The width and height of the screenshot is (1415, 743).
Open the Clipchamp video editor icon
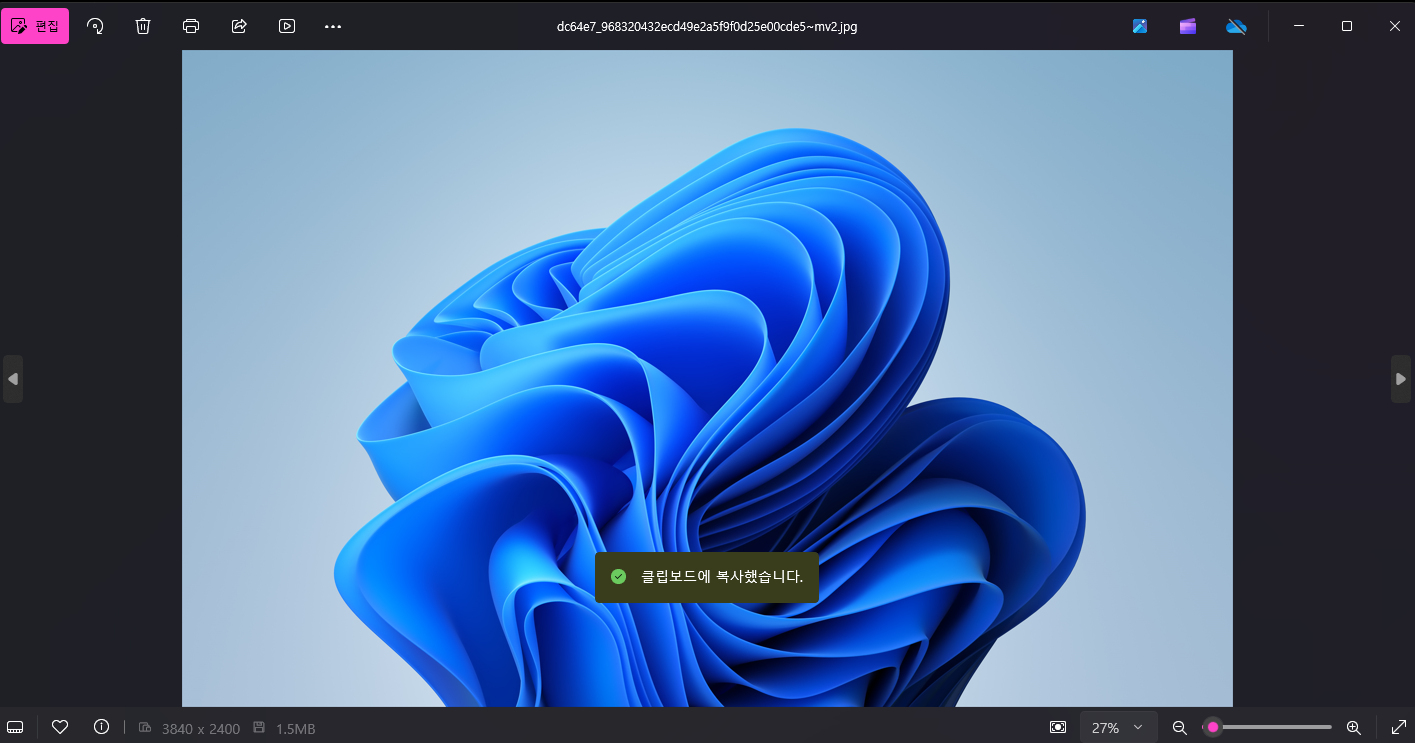(x=1188, y=26)
